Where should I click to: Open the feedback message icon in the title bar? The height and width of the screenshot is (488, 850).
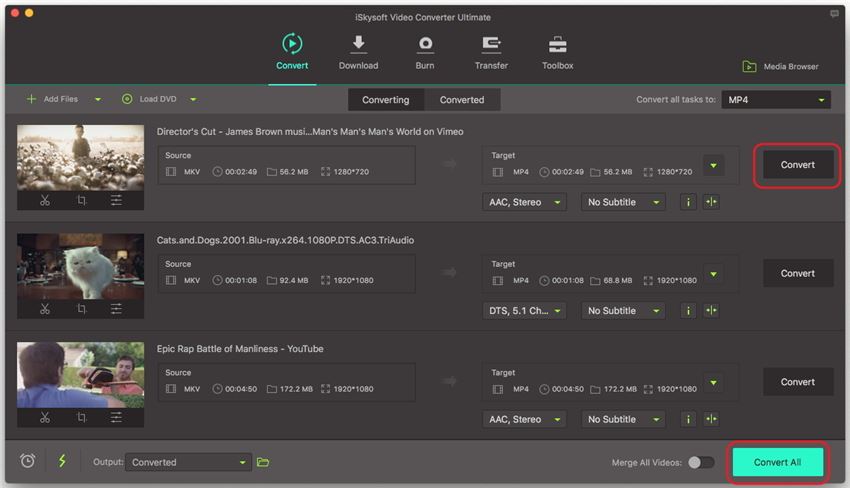point(834,14)
